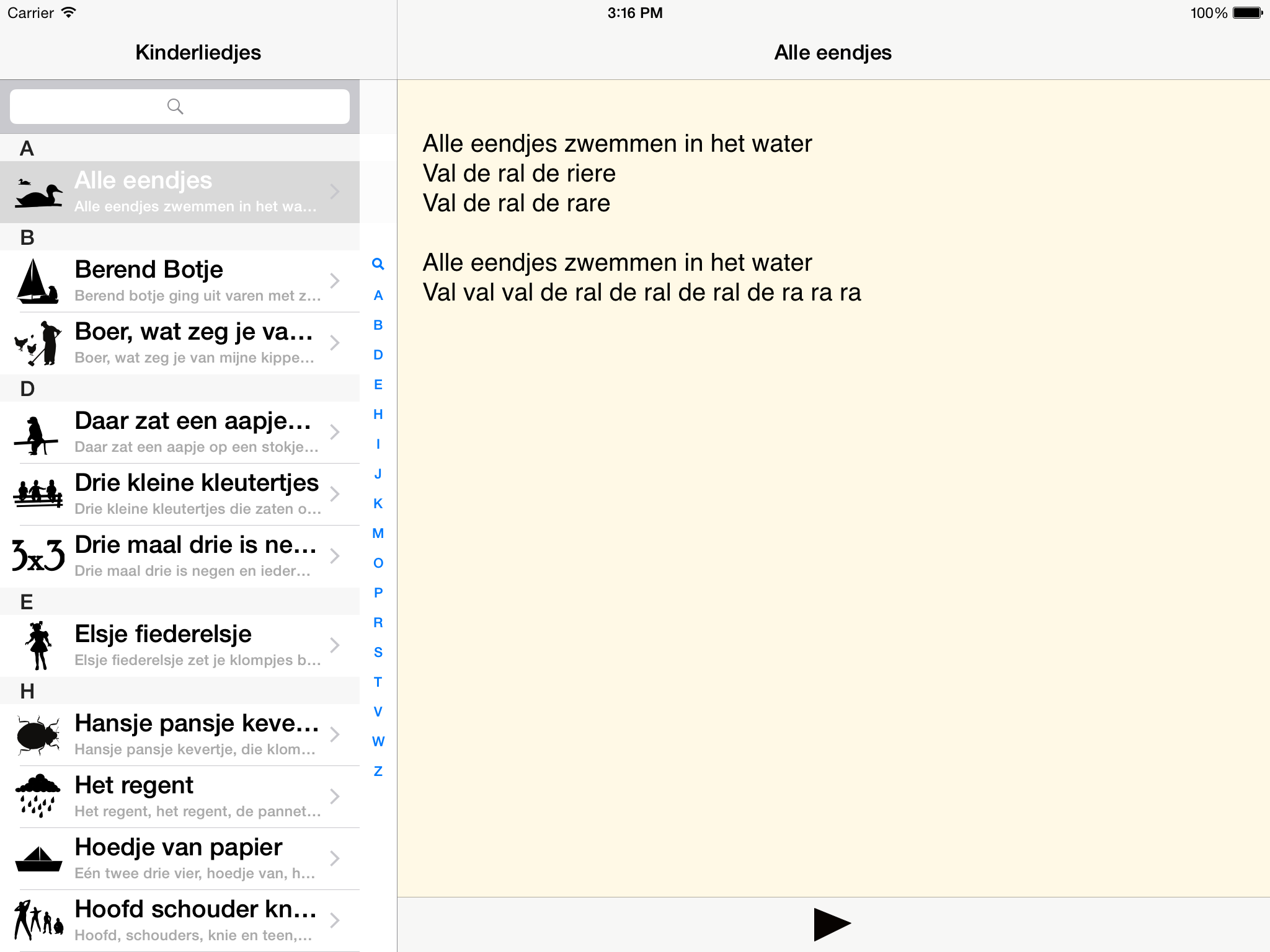Jump to index letter O
Viewport: 1270px width, 952px height.
[378, 563]
